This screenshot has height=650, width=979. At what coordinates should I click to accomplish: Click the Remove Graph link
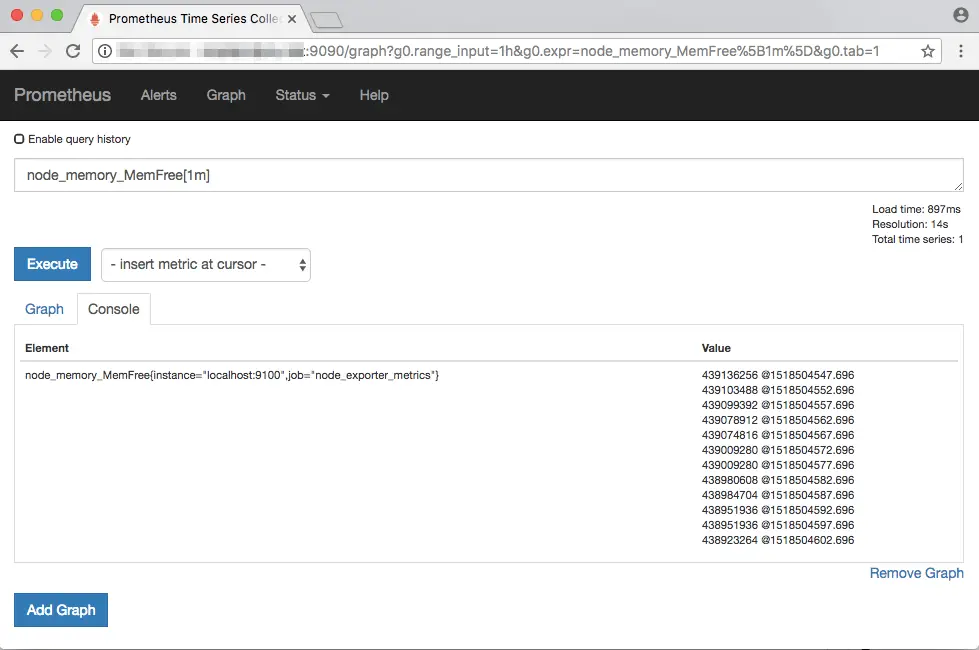point(917,573)
